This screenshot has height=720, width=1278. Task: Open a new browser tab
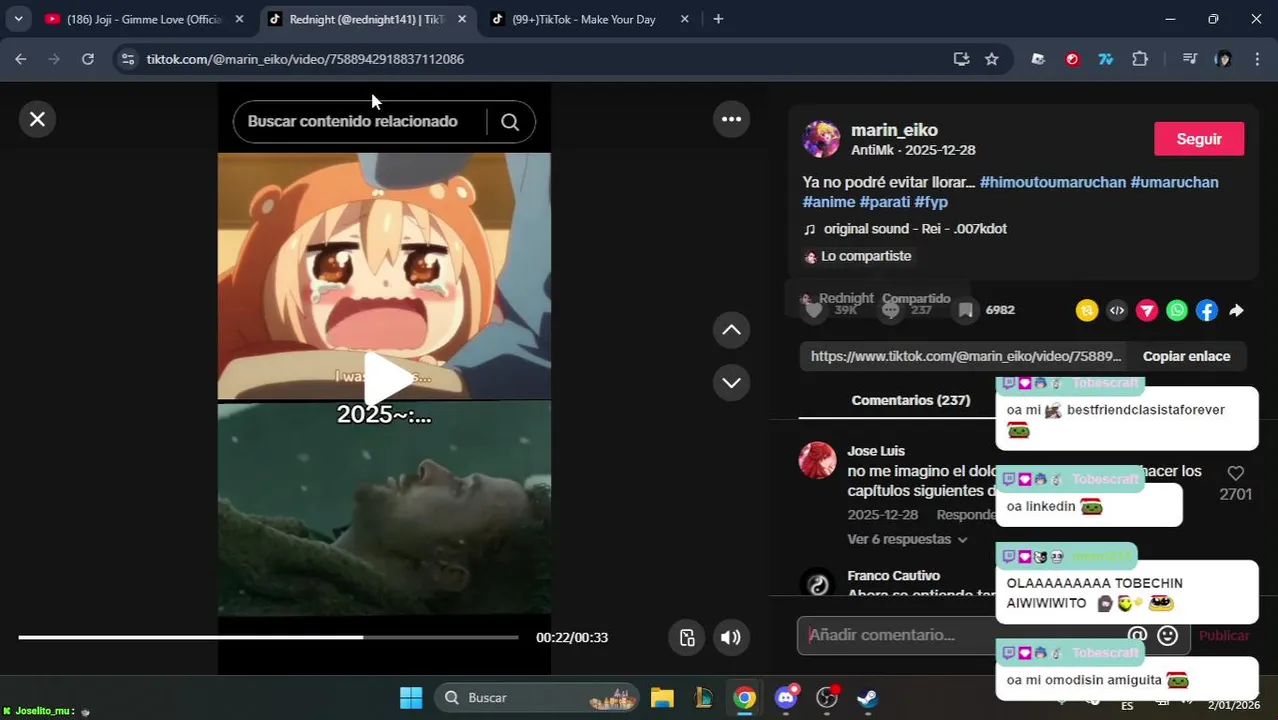tap(718, 19)
